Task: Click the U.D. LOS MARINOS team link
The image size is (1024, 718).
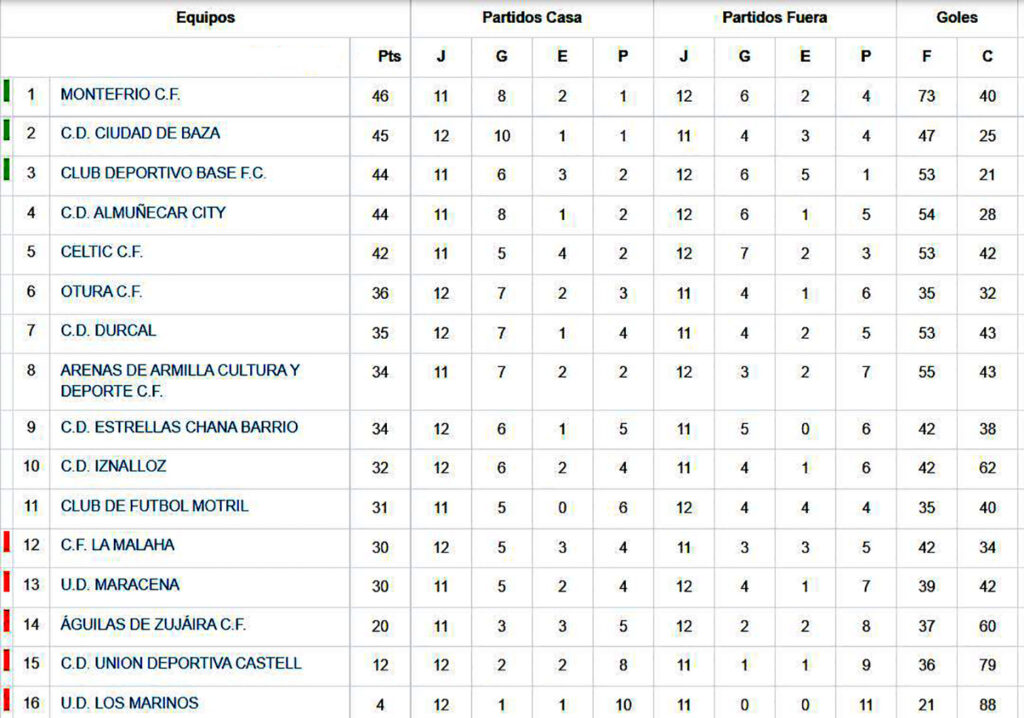Action: pos(129,703)
